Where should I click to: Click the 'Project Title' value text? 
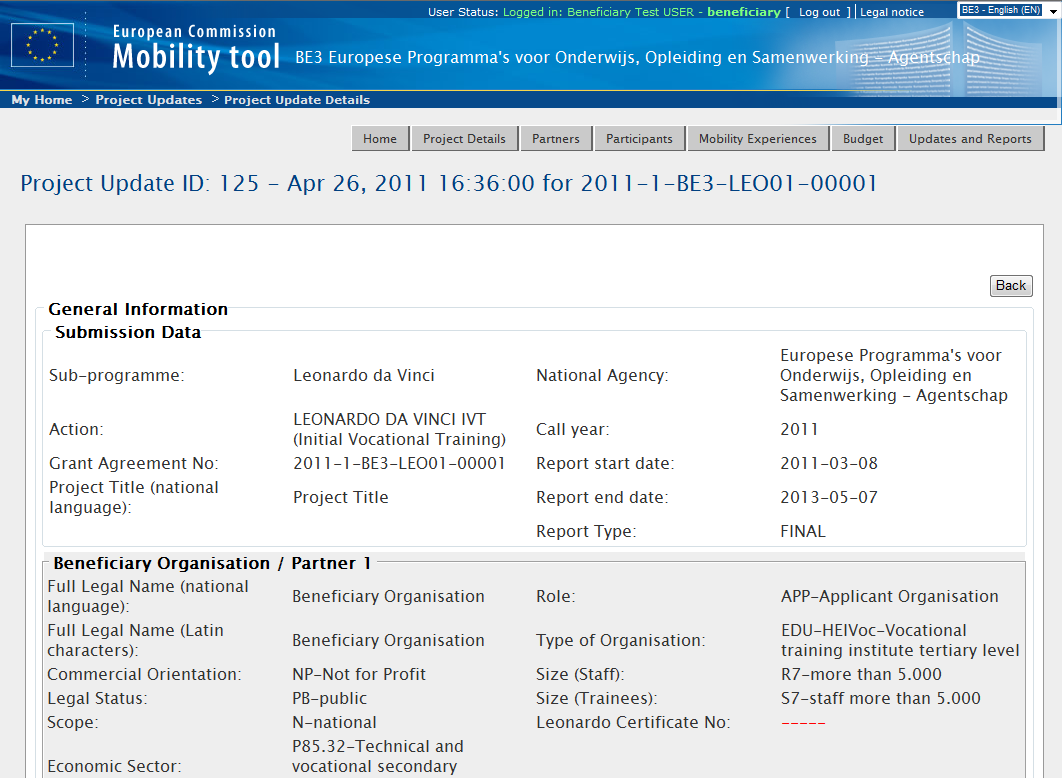341,498
